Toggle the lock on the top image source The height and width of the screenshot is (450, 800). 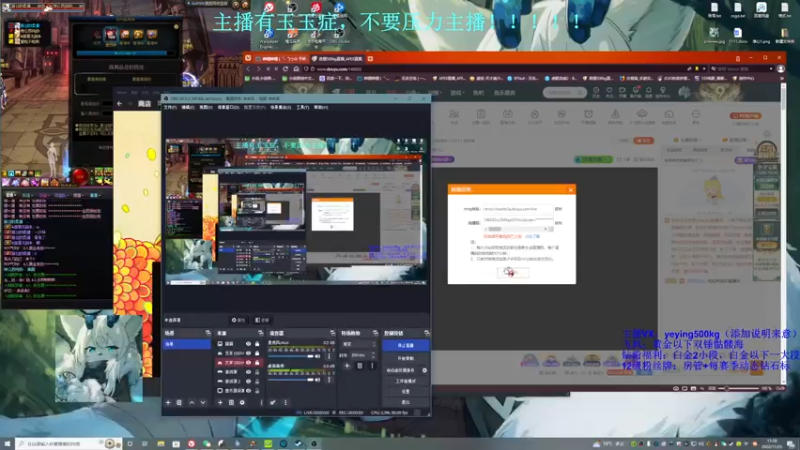tap(257, 344)
